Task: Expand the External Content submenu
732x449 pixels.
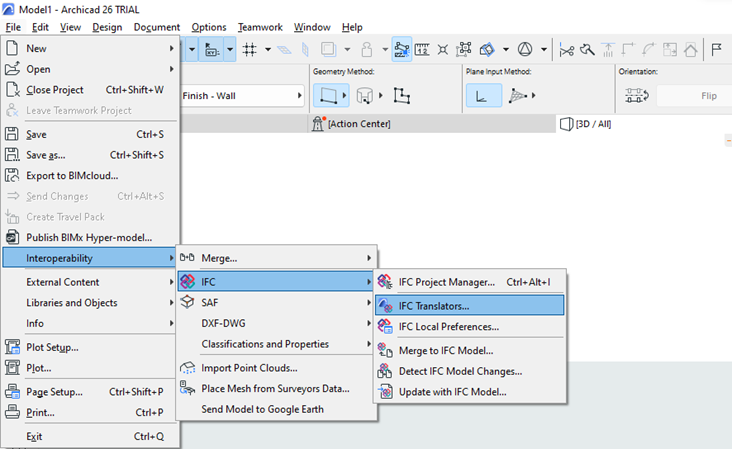Action: click(x=90, y=282)
